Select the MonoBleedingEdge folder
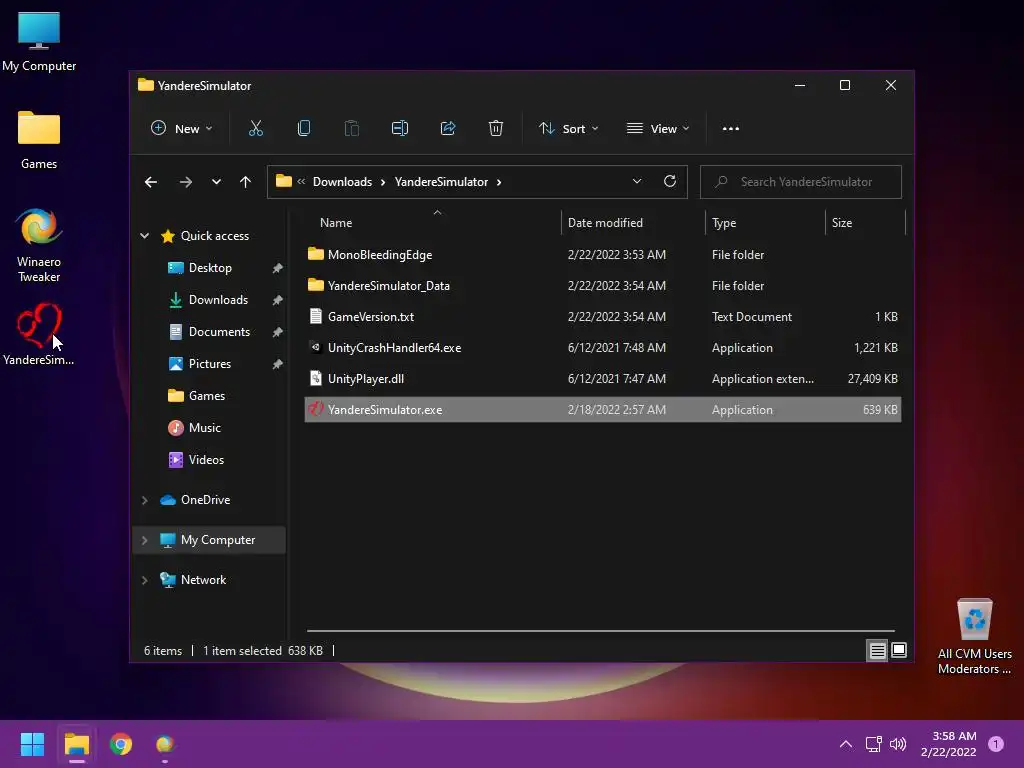The image size is (1024, 768). pos(603,255)
